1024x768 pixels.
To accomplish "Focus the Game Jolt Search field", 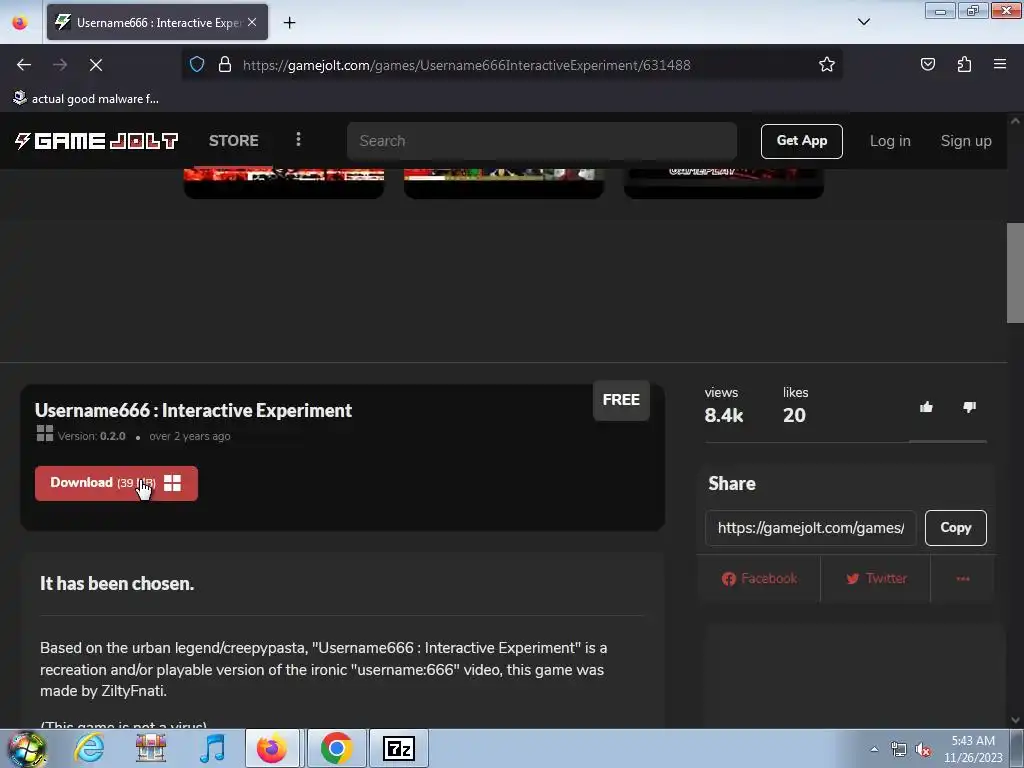I will (x=541, y=140).
